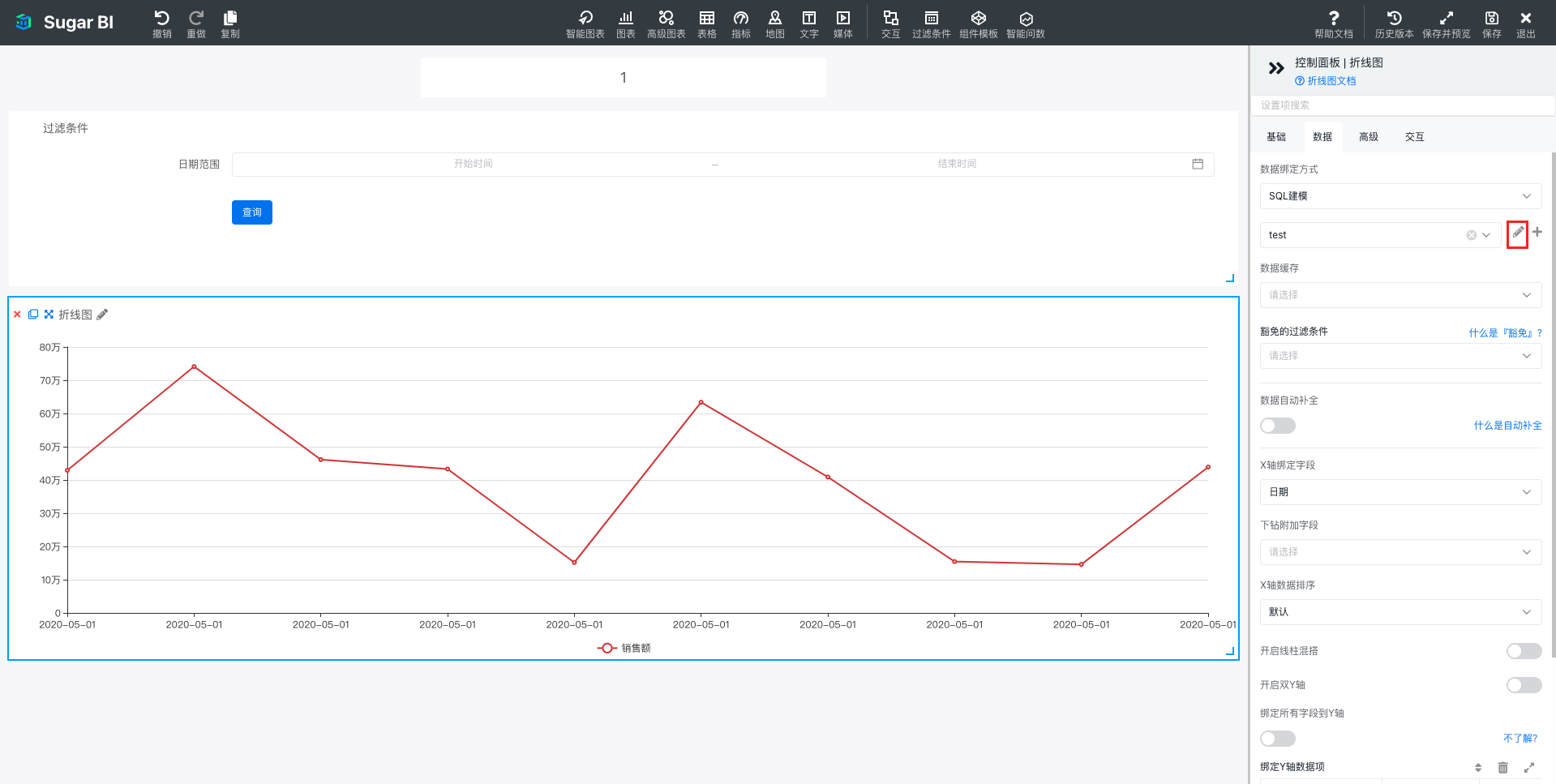
Task: Open the help docs (帮助文档) icon
Action: (1333, 24)
